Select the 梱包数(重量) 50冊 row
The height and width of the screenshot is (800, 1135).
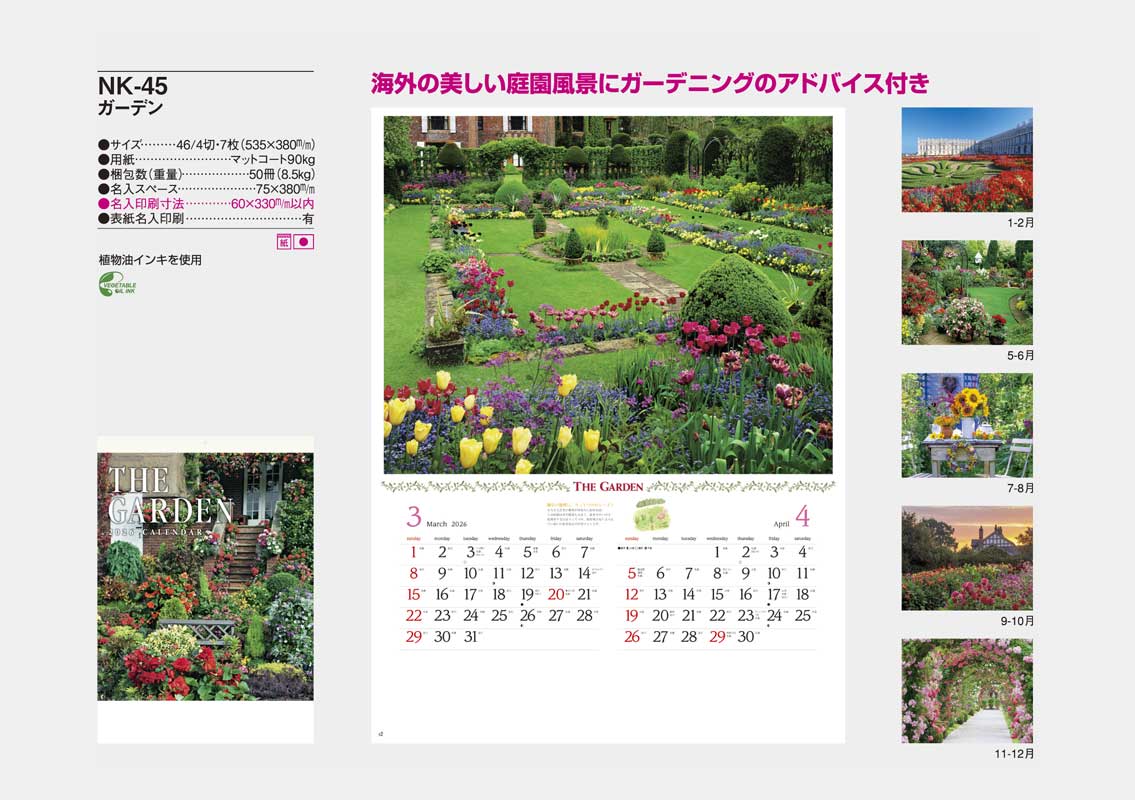pyautogui.click(x=206, y=174)
